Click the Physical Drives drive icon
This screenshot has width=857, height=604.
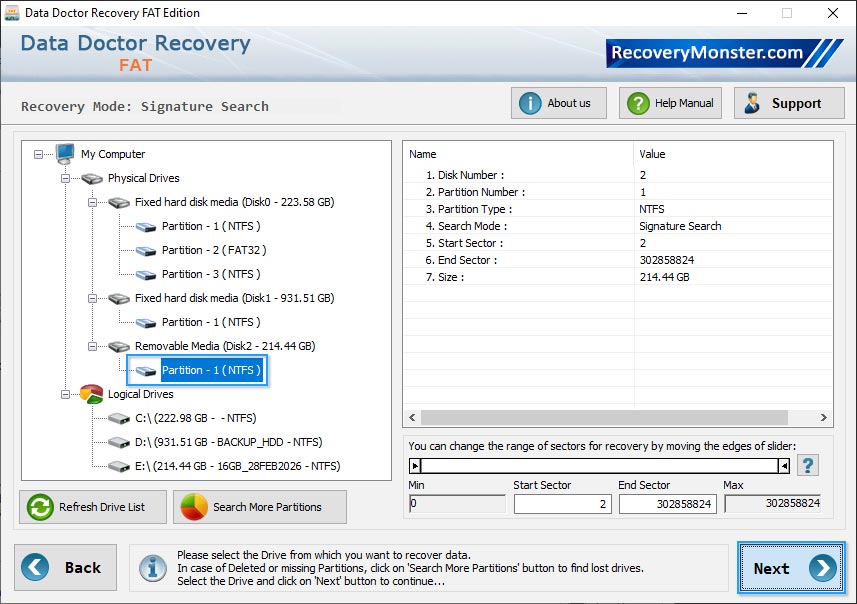click(91, 178)
